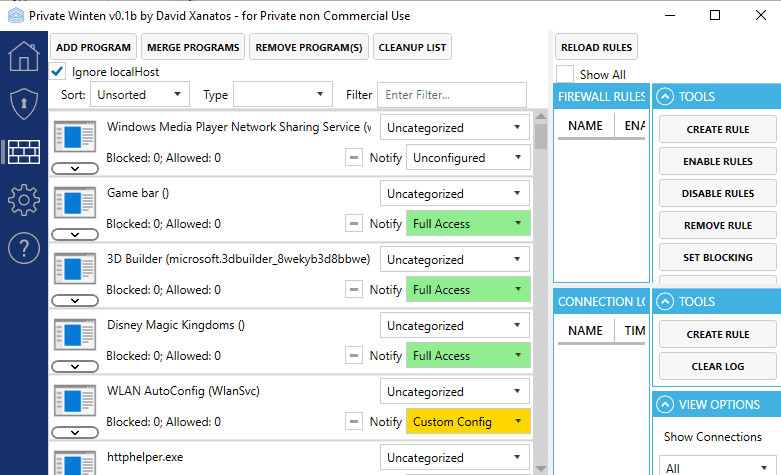
Task: Sort connection log by NAME column header
Action: click(585, 331)
